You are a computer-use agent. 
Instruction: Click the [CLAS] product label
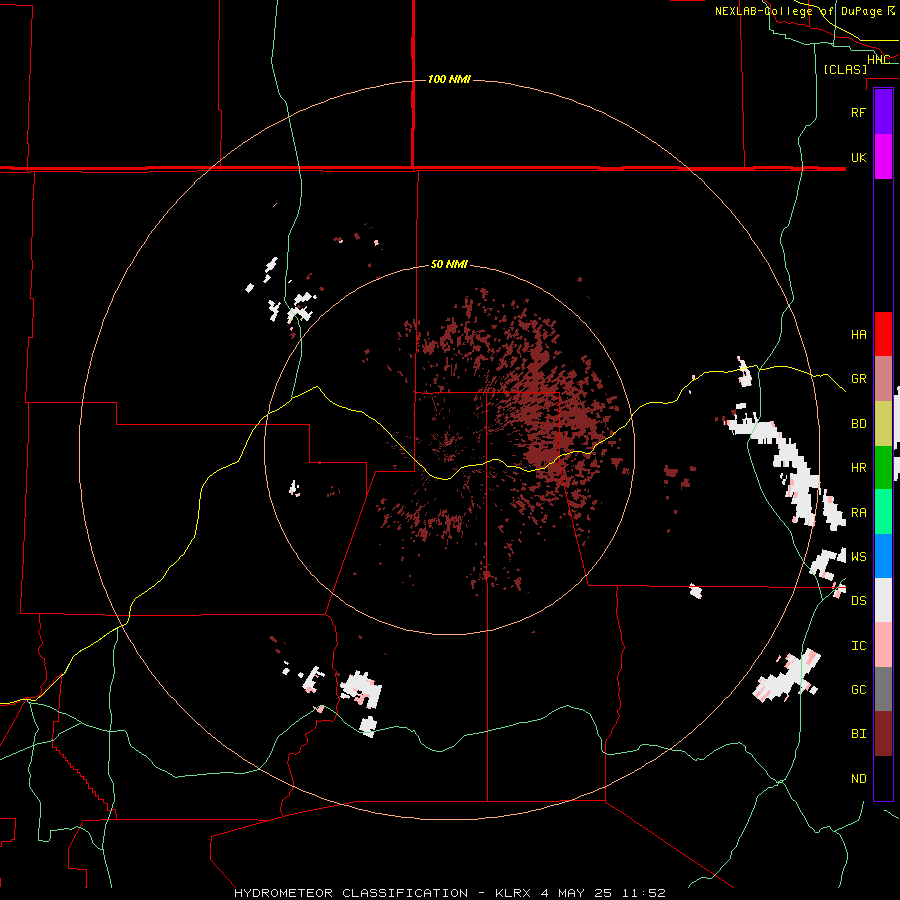pyautogui.click(x=845, y=69)
